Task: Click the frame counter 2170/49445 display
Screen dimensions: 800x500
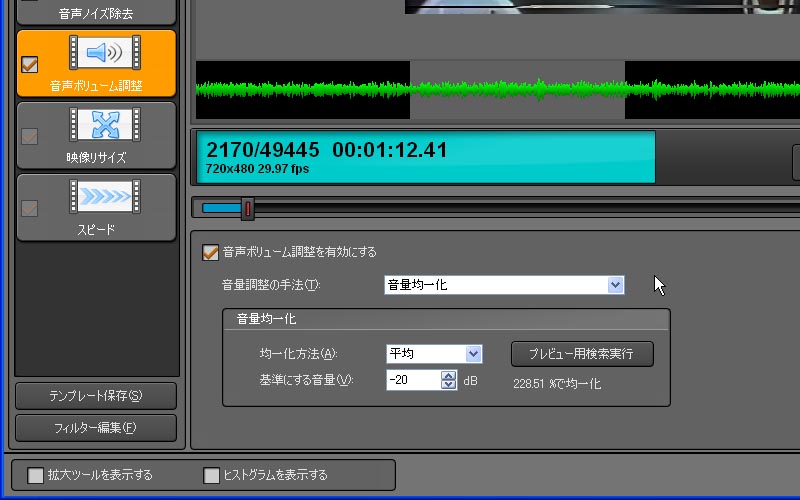Action: (263, 150)
